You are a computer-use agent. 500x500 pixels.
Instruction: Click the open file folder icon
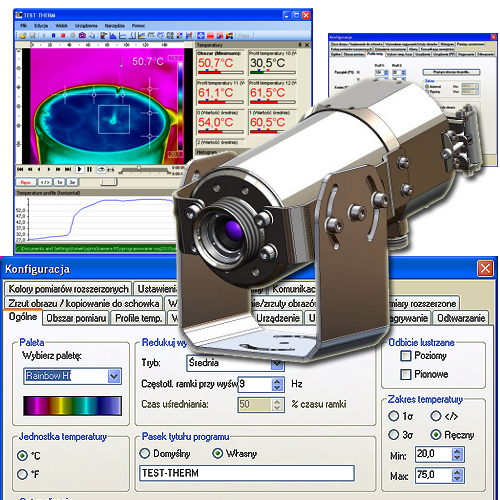tap(23, 35)
